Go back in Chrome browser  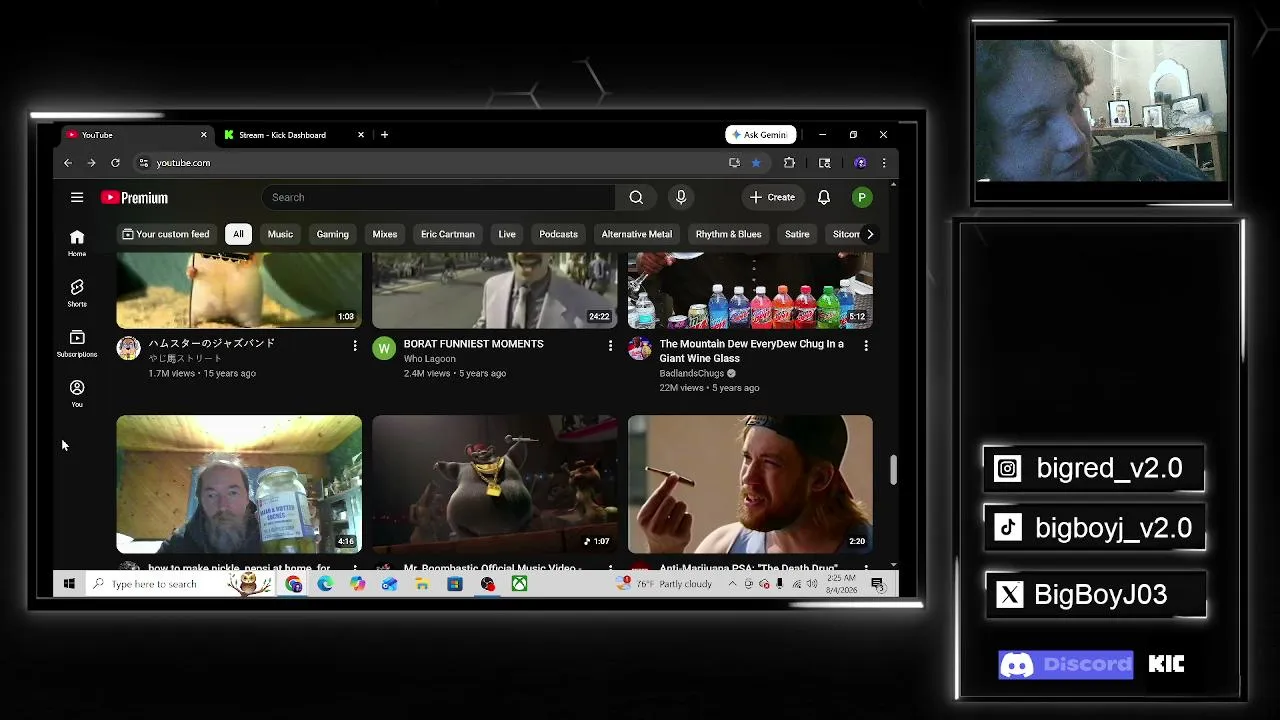tap(68, 163)
